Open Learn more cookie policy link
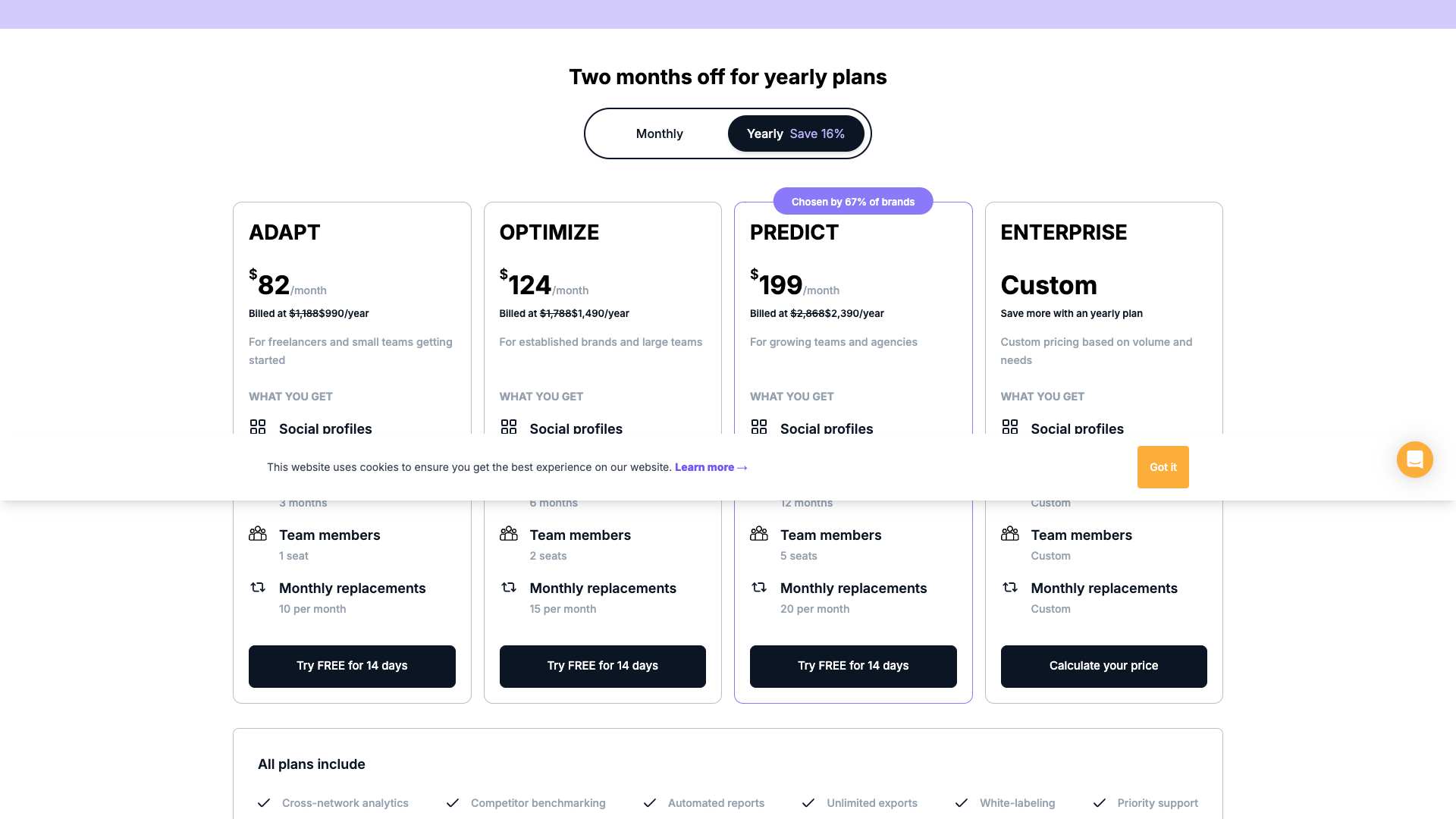Viewport: 1456px width, 819px height. pyautogui.click(x=710, y=467)
